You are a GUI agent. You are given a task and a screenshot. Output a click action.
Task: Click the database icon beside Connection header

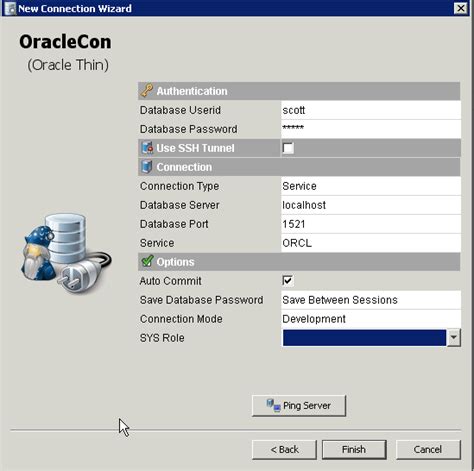(x=147, y=167)
